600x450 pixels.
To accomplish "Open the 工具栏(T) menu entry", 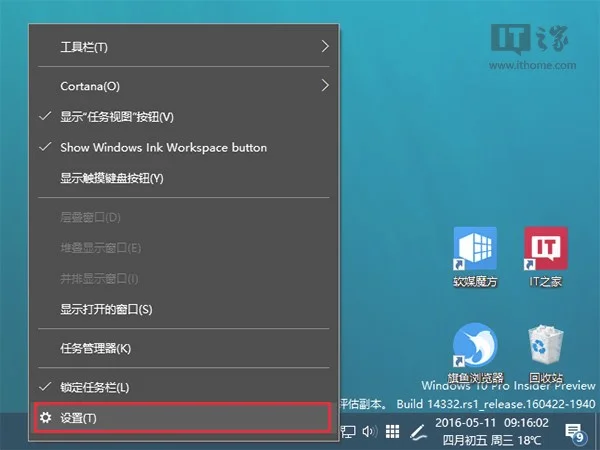I will tap(184, 47).
